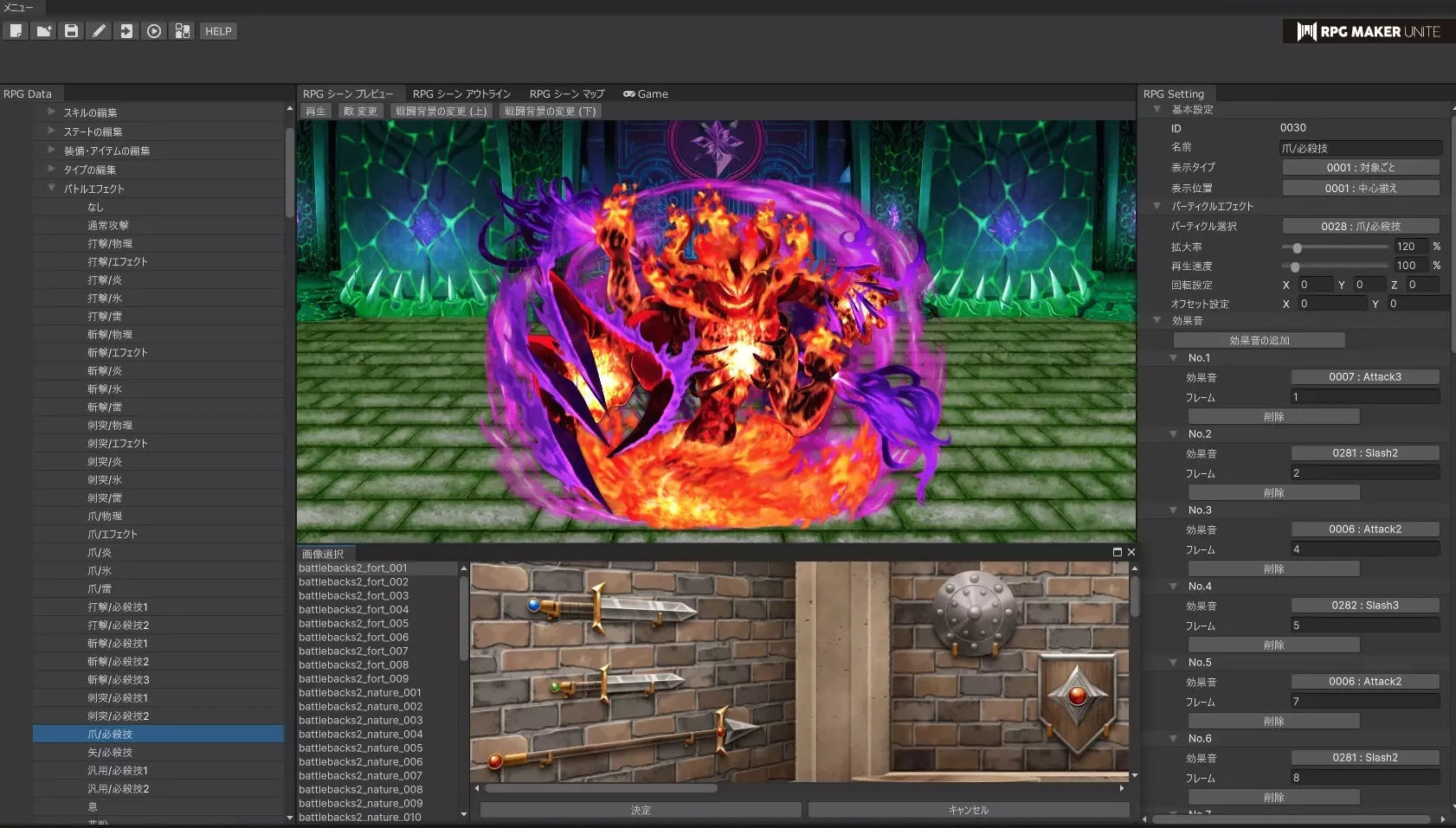Click the 効果音の追加 button
This screenshot has width=1456, height=828.
[1259, 340]
